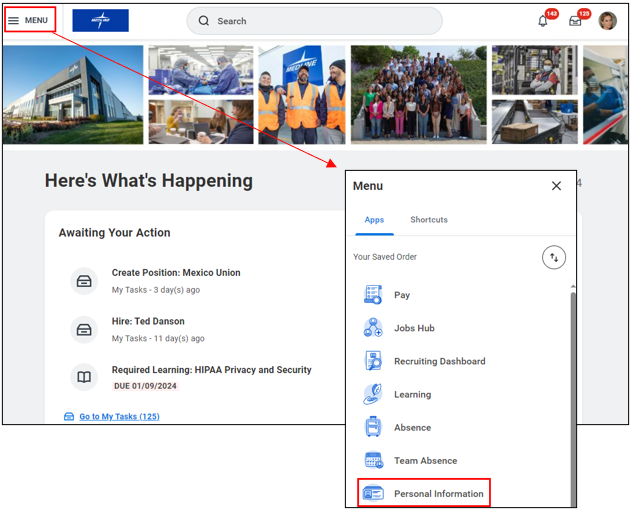633x510 pixels.
Task: Open the Pay app
Action: [x=402, y=295]
